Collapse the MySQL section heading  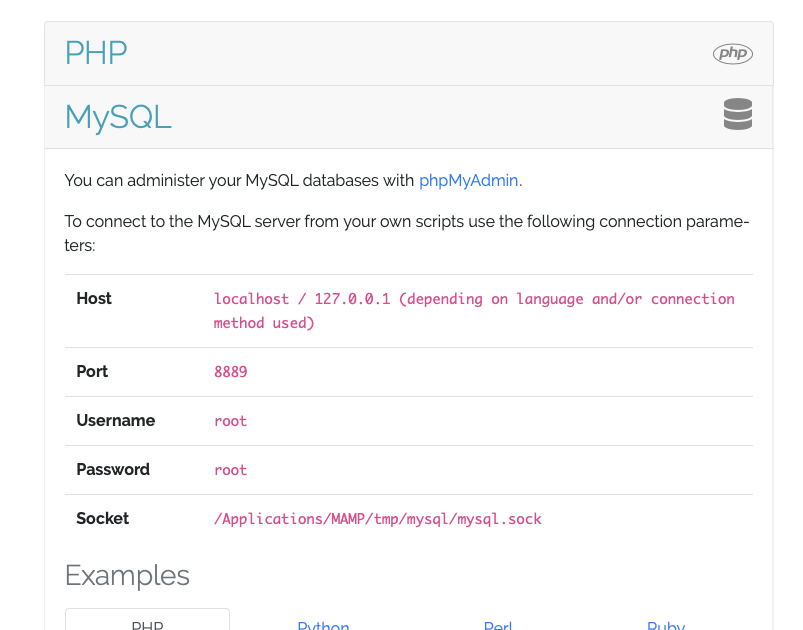[118, 117]
